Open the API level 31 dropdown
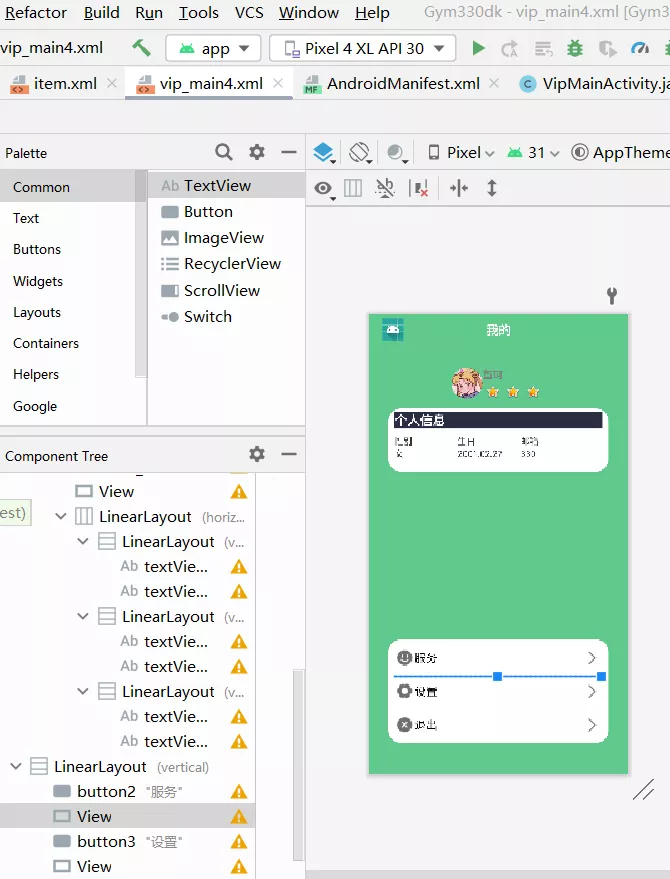Image resolution: width=670 pixels, height=879 pixels. point(533,152)
